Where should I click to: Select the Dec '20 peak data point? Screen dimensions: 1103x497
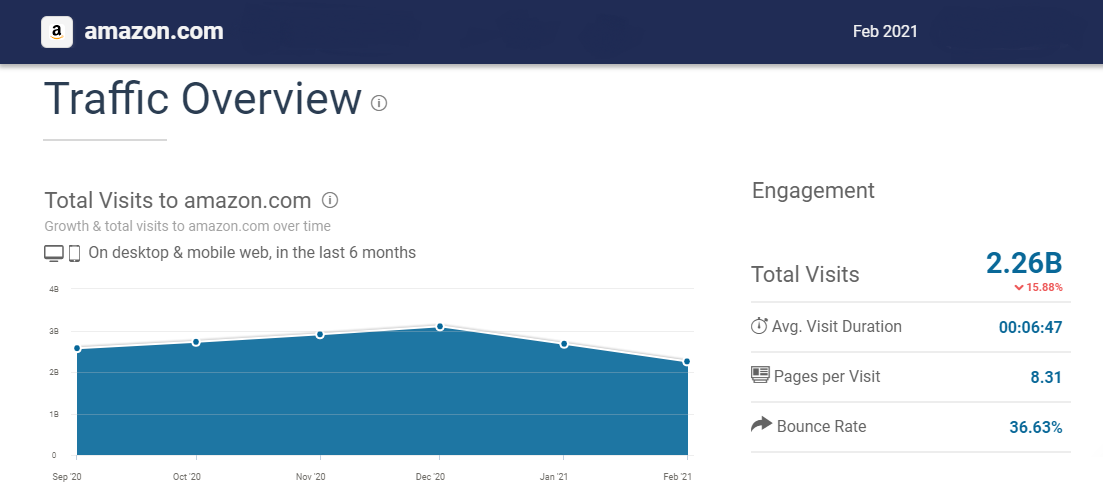coord(440,327)
